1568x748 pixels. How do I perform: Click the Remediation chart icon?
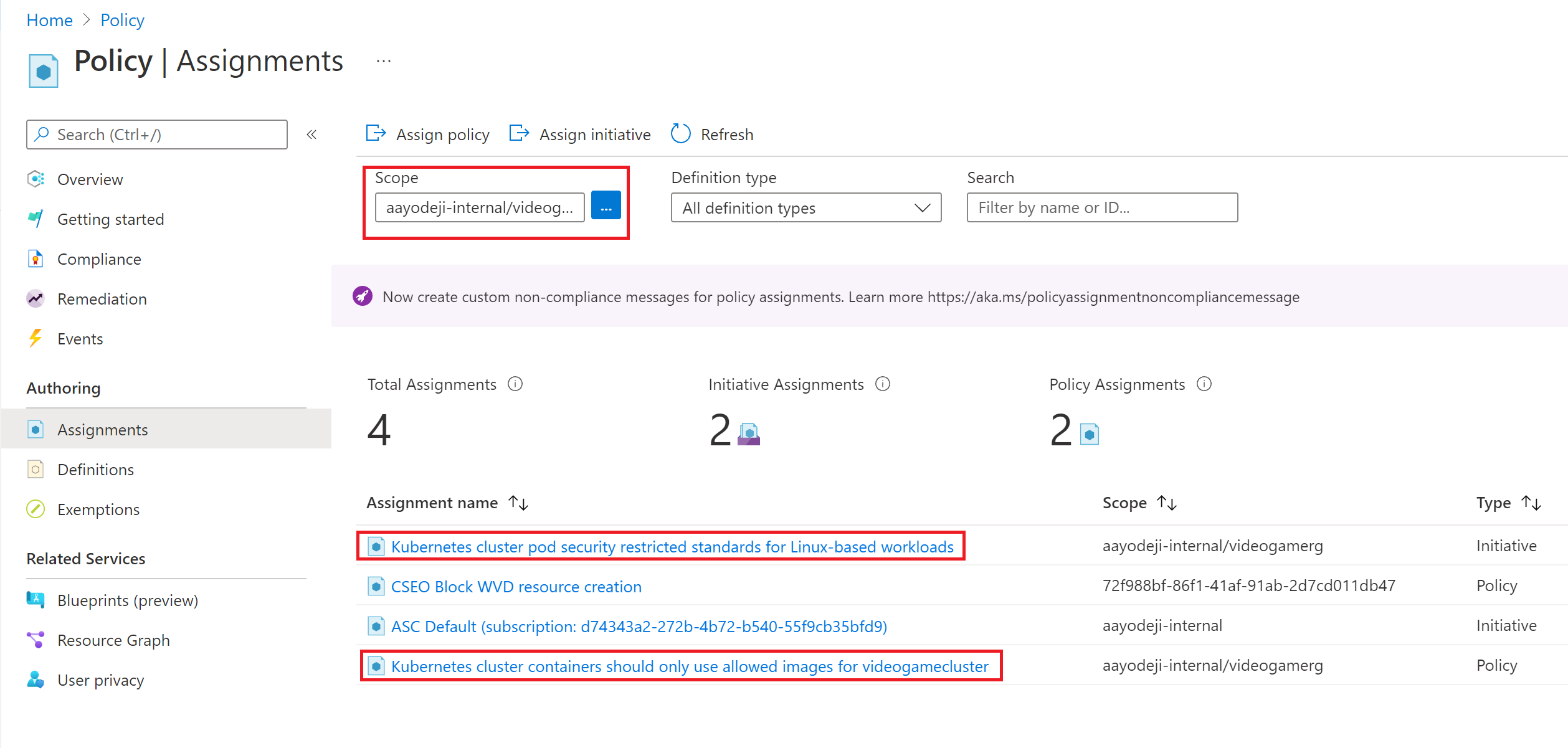pos(36,298)
